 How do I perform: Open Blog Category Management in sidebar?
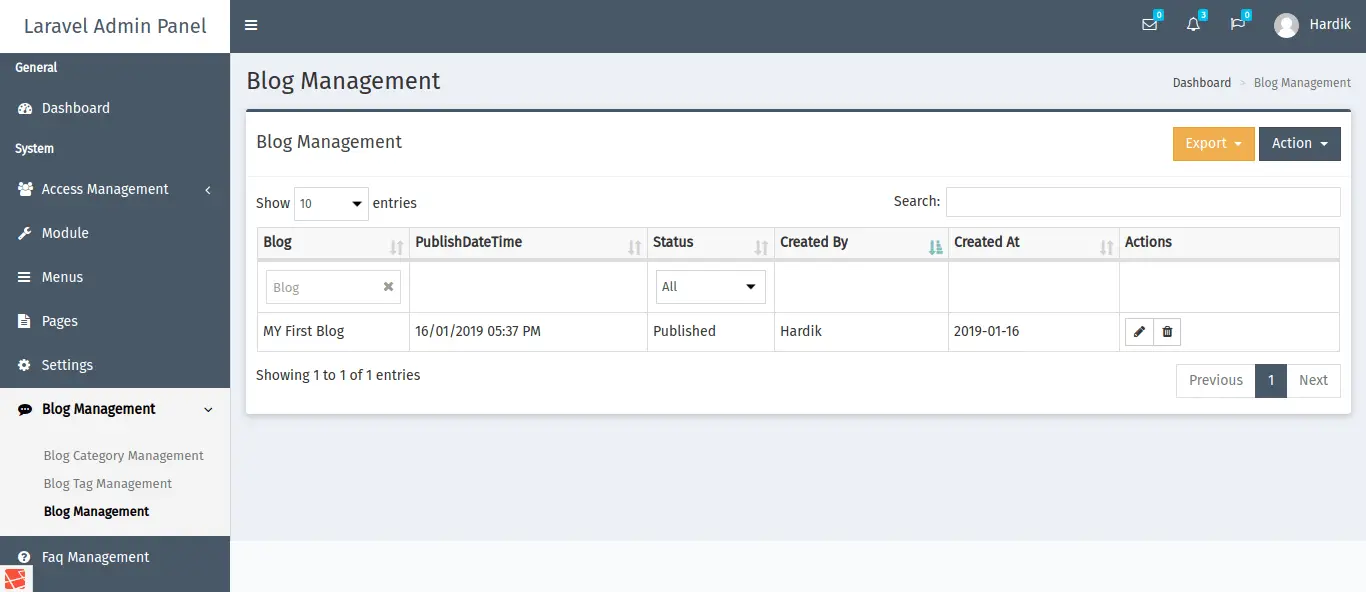124,456
